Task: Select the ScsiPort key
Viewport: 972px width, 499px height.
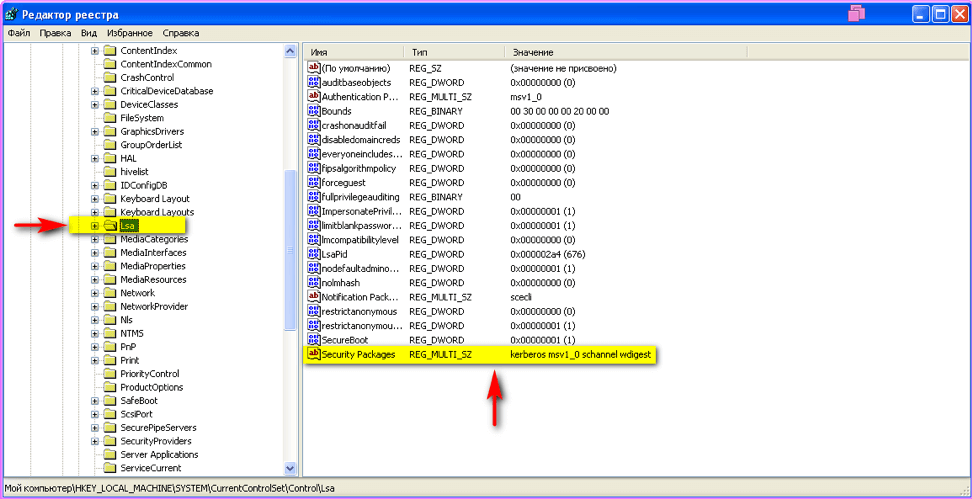Action: 136,414
